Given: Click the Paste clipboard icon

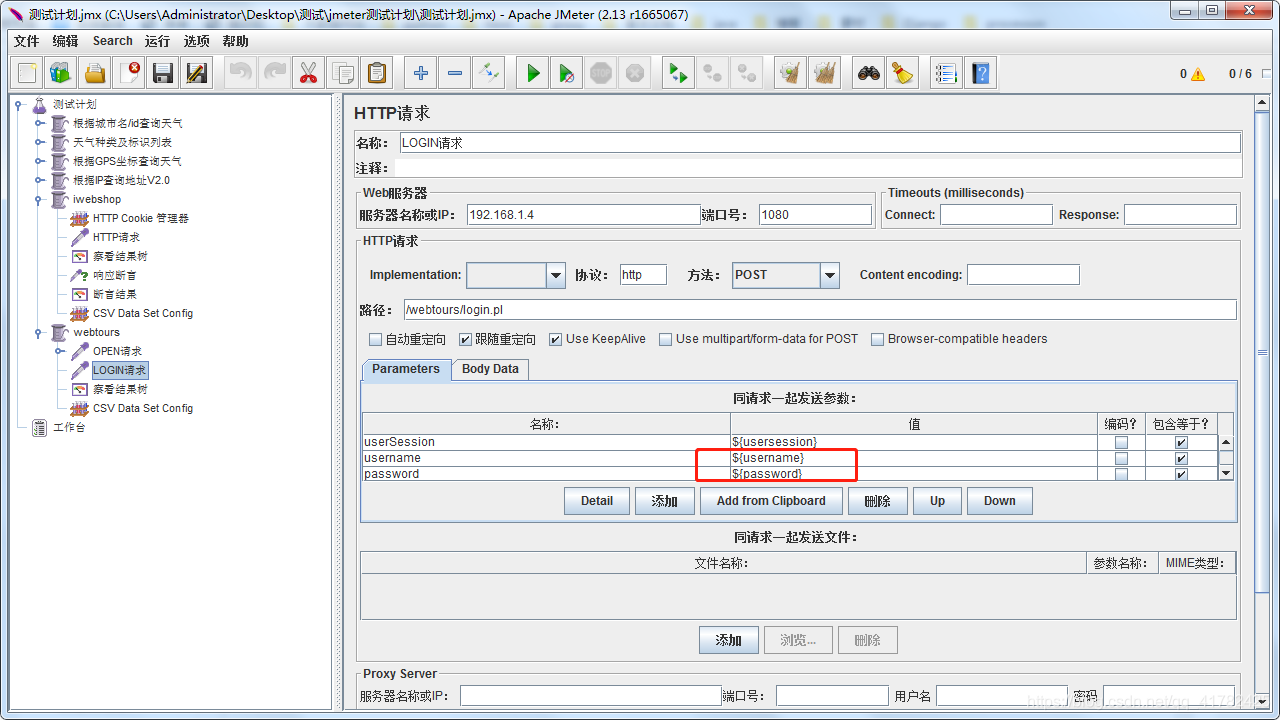Looking at the screenshot, I should tap(377, 73).
